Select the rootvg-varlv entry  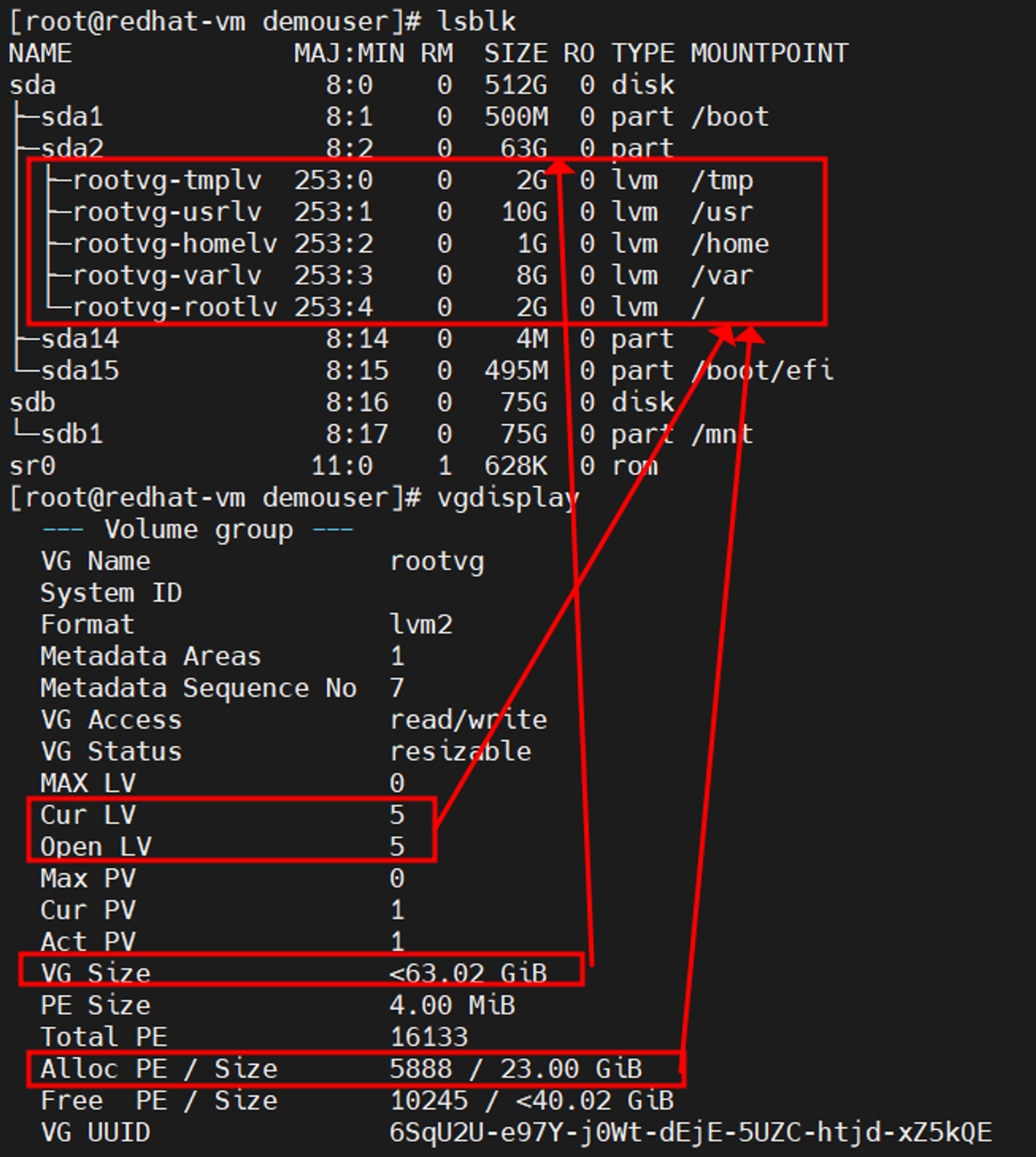pyautogui.click(x=167, y=276)
